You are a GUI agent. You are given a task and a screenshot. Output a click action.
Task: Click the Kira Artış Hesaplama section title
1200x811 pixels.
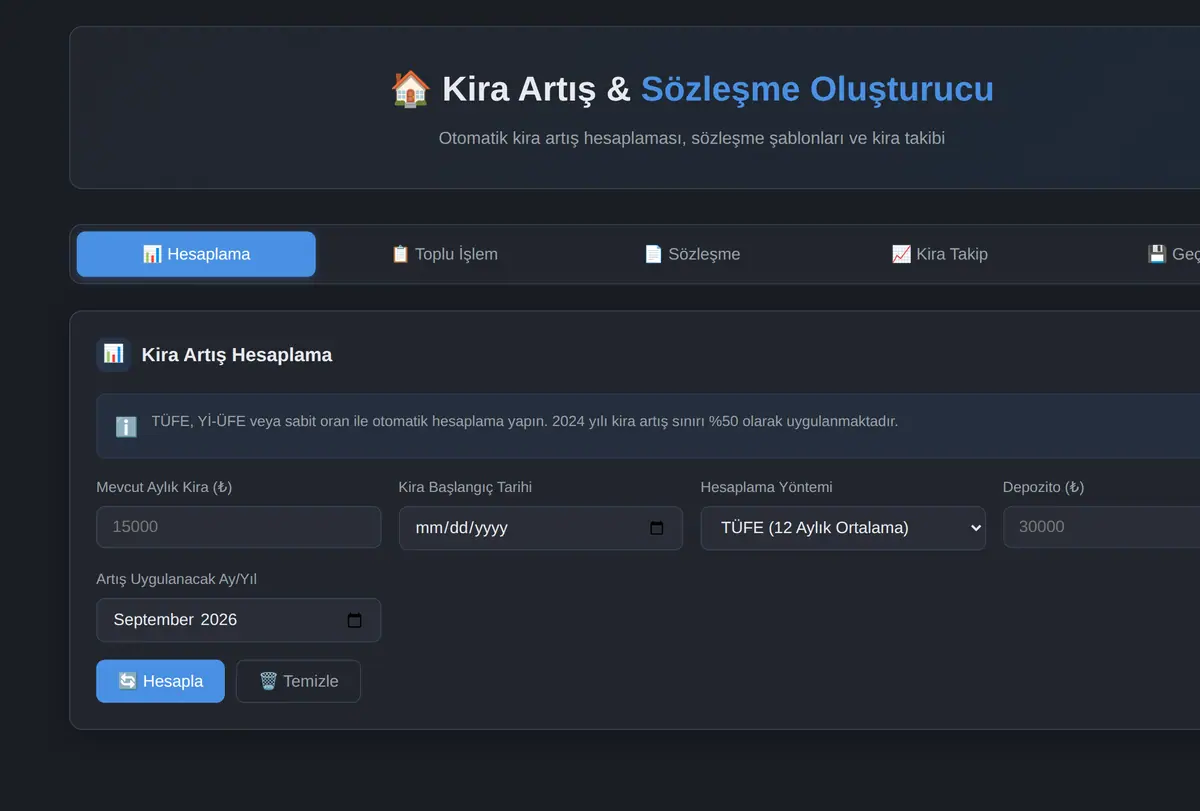coord(237,355)
